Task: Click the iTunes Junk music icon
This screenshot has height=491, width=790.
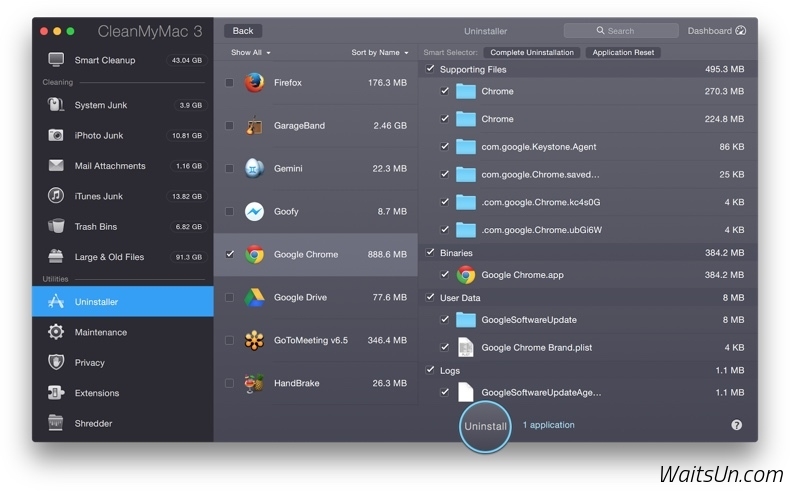Action: (x=56, y=196)
